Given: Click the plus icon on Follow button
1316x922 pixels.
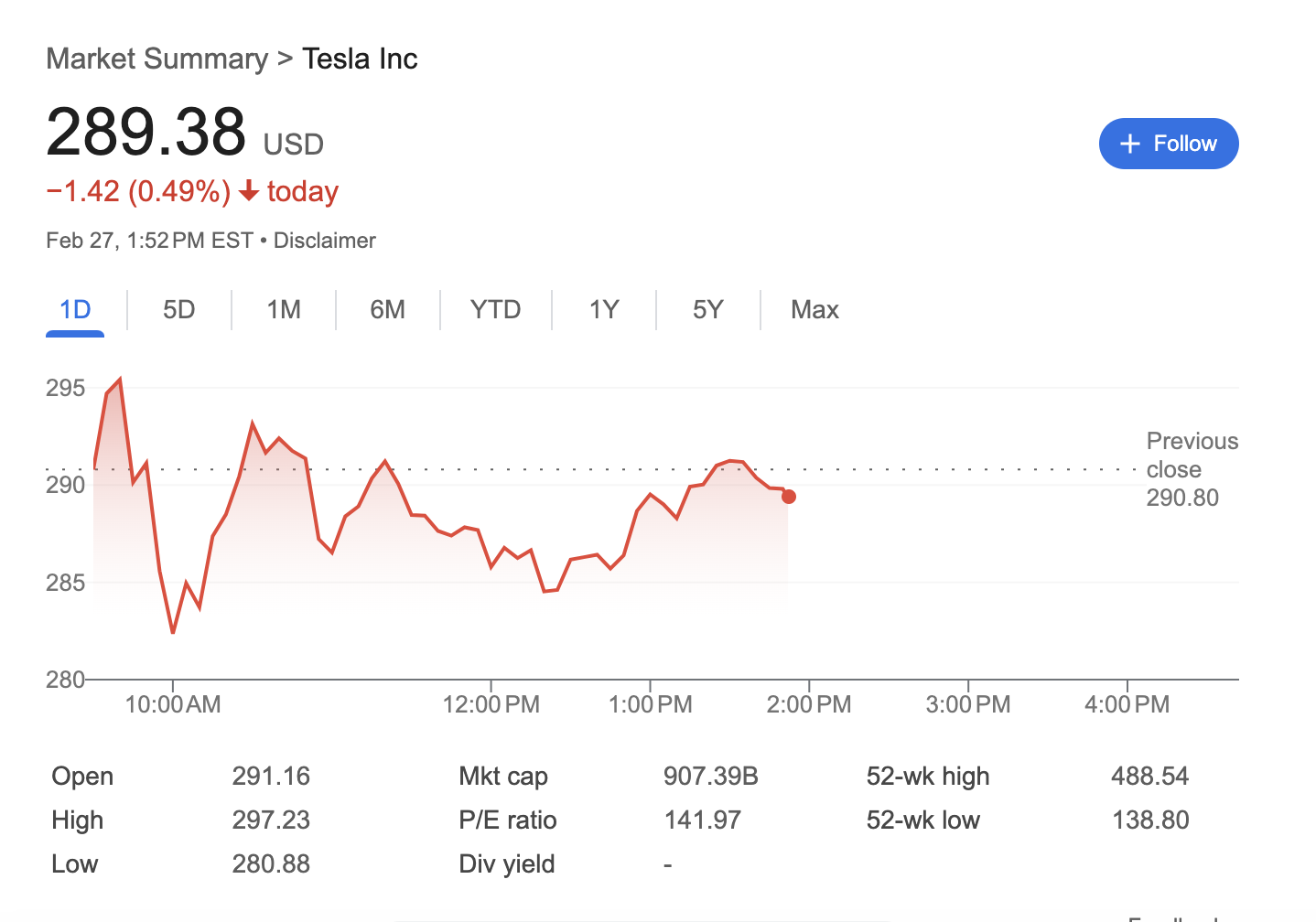Looking at the screenshot, I should [x=1130, y=144].
